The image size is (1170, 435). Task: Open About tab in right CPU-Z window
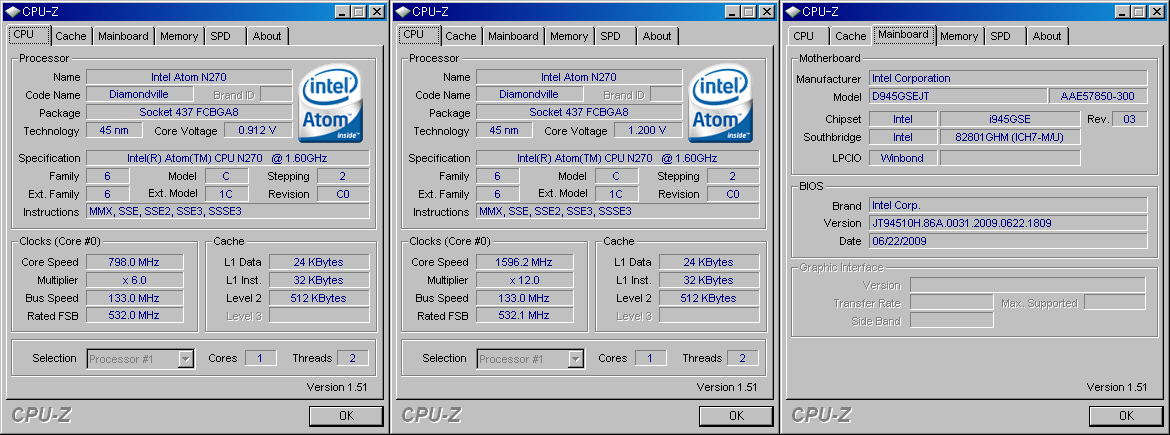pos(1048,36)
